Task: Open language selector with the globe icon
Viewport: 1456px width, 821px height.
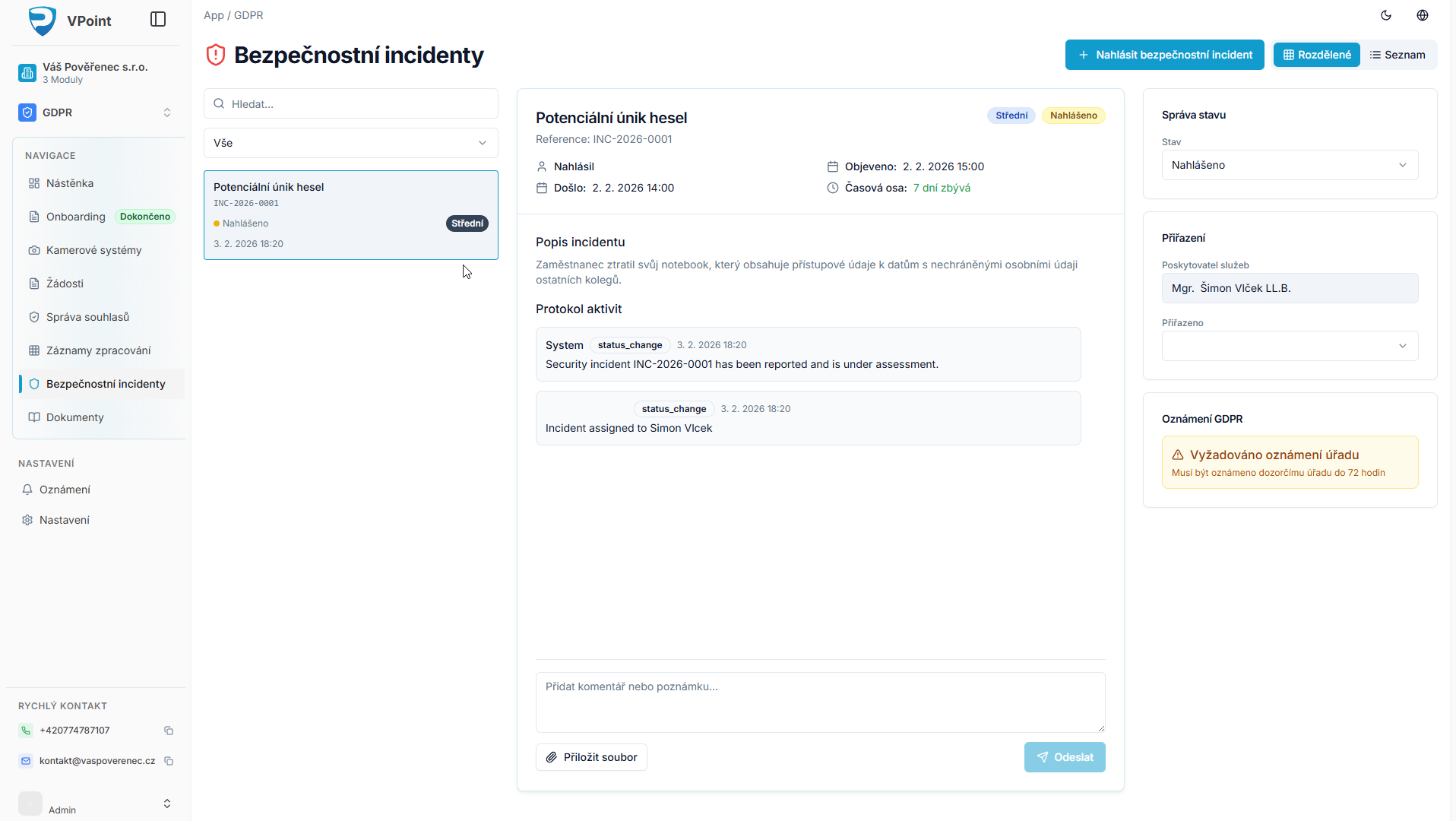Action: pyautogui.click(x=1423, y=15)
